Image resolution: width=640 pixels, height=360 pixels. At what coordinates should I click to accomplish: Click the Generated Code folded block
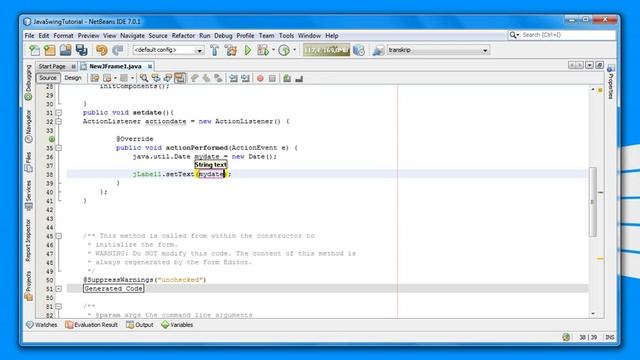click(113, 289)
